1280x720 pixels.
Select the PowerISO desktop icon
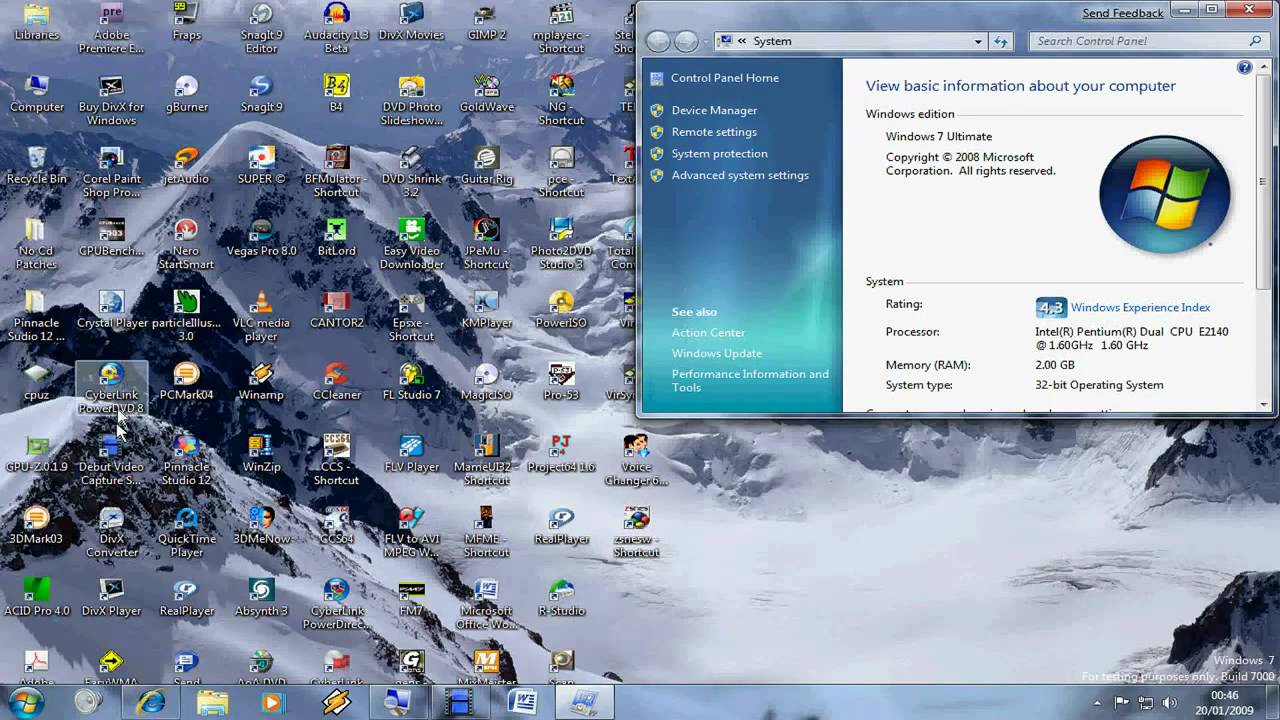pyautogui.click(x=561, y=310)
